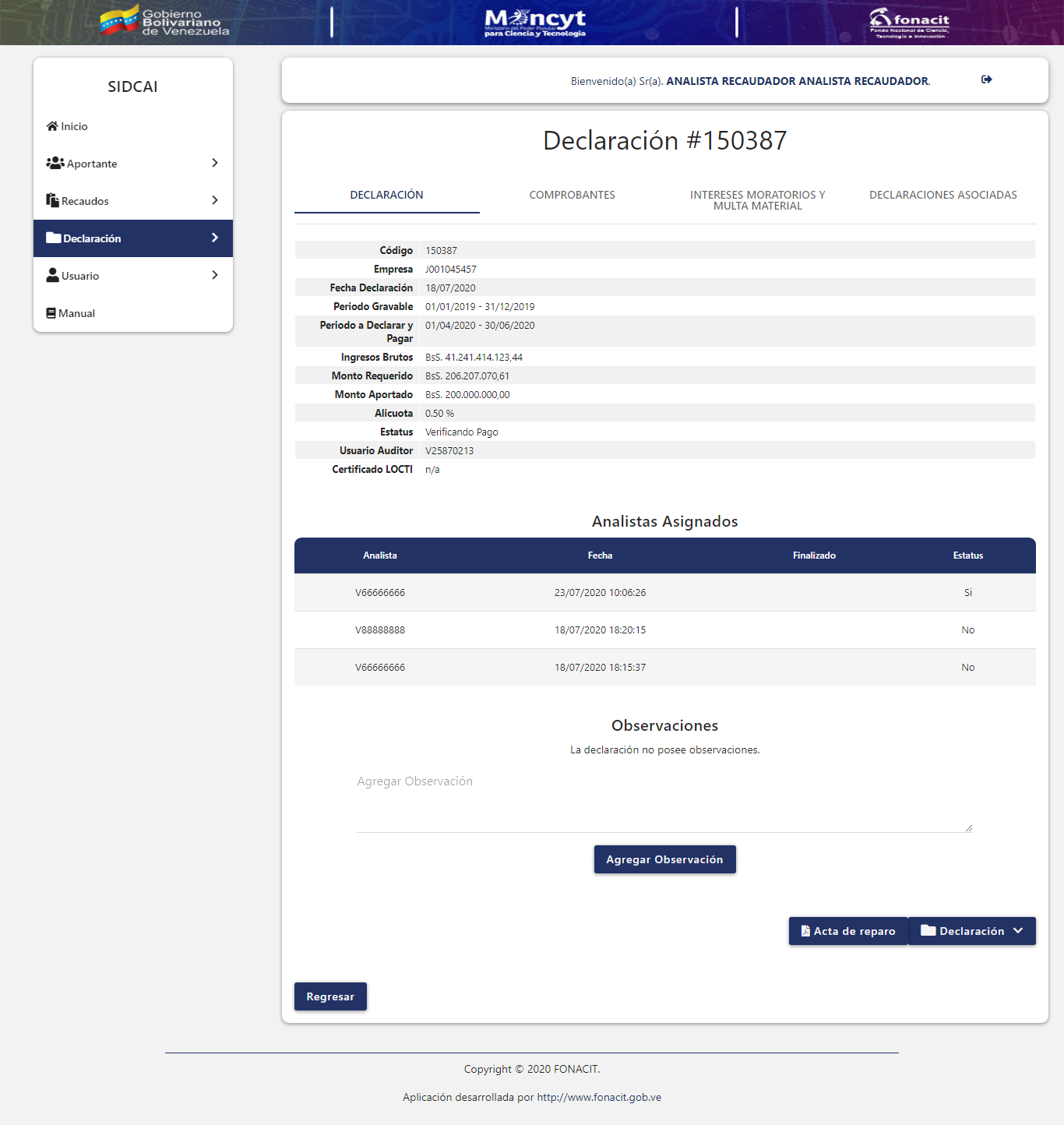Image resolution: width=1064 pixels, height=1125 pixels.
Task: Click the Aportante group icon
Action: pos(55,164)
